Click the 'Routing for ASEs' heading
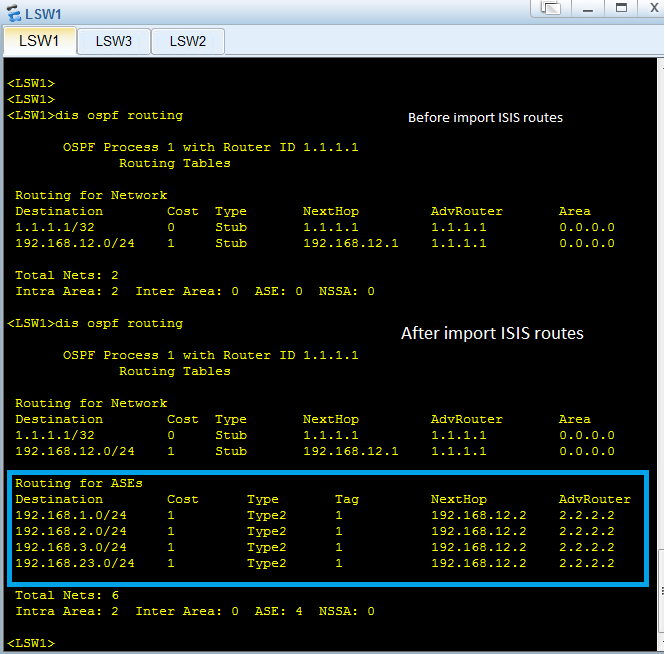The image size is (665, 654). pos(79,483)
